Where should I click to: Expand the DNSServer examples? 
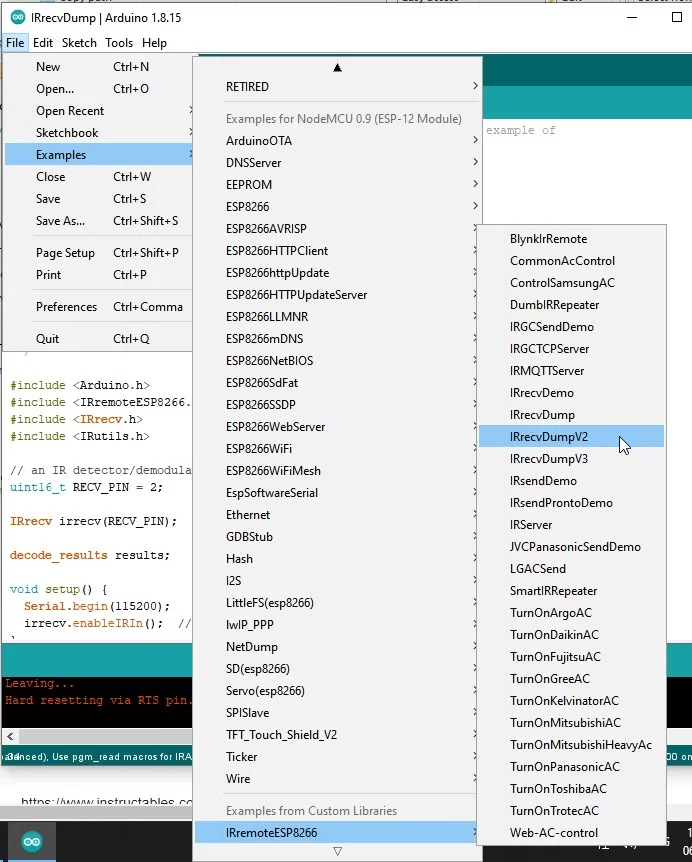click(338, 162)
